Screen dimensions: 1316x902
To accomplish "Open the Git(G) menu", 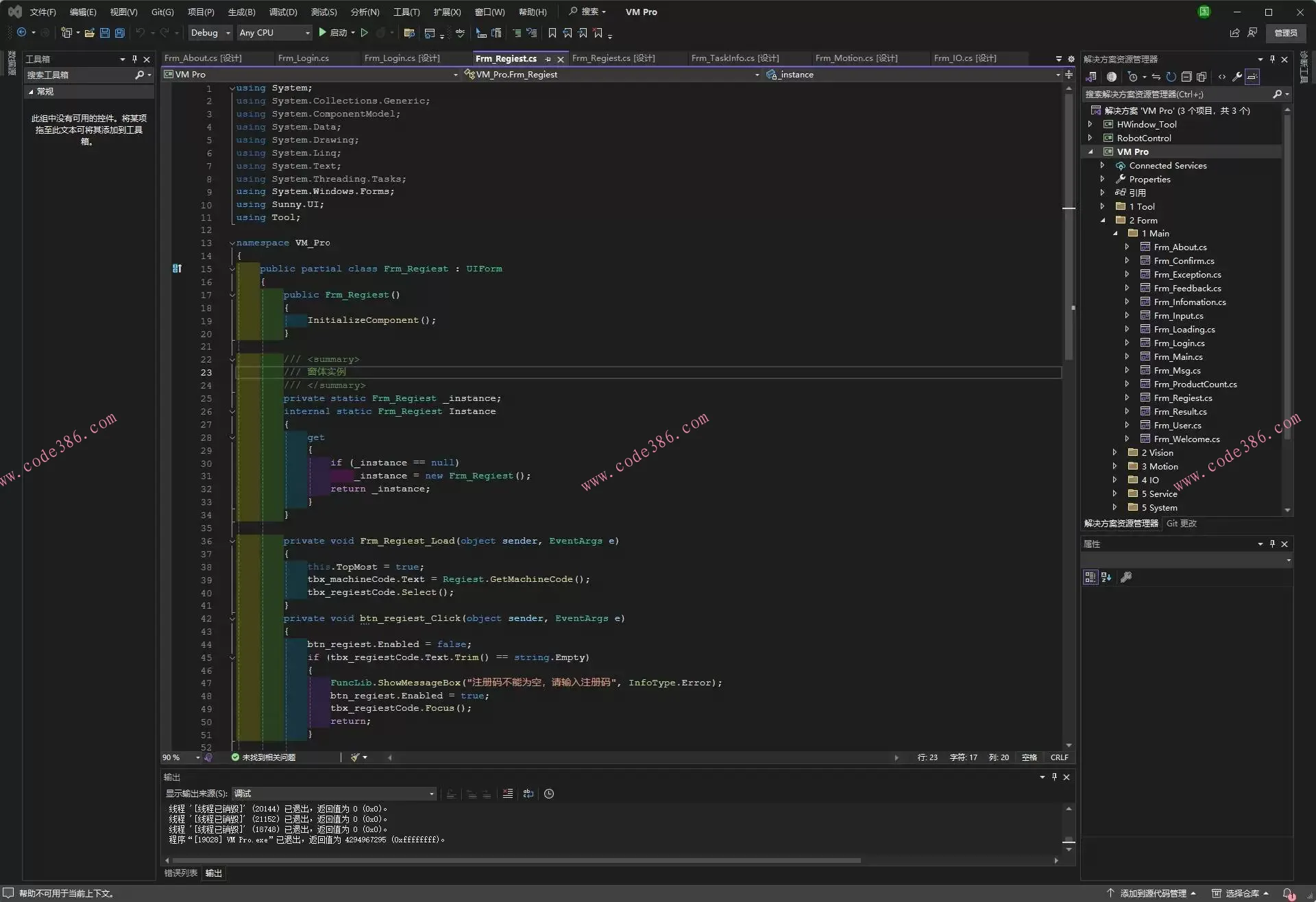I will click(x=162, y=12).
